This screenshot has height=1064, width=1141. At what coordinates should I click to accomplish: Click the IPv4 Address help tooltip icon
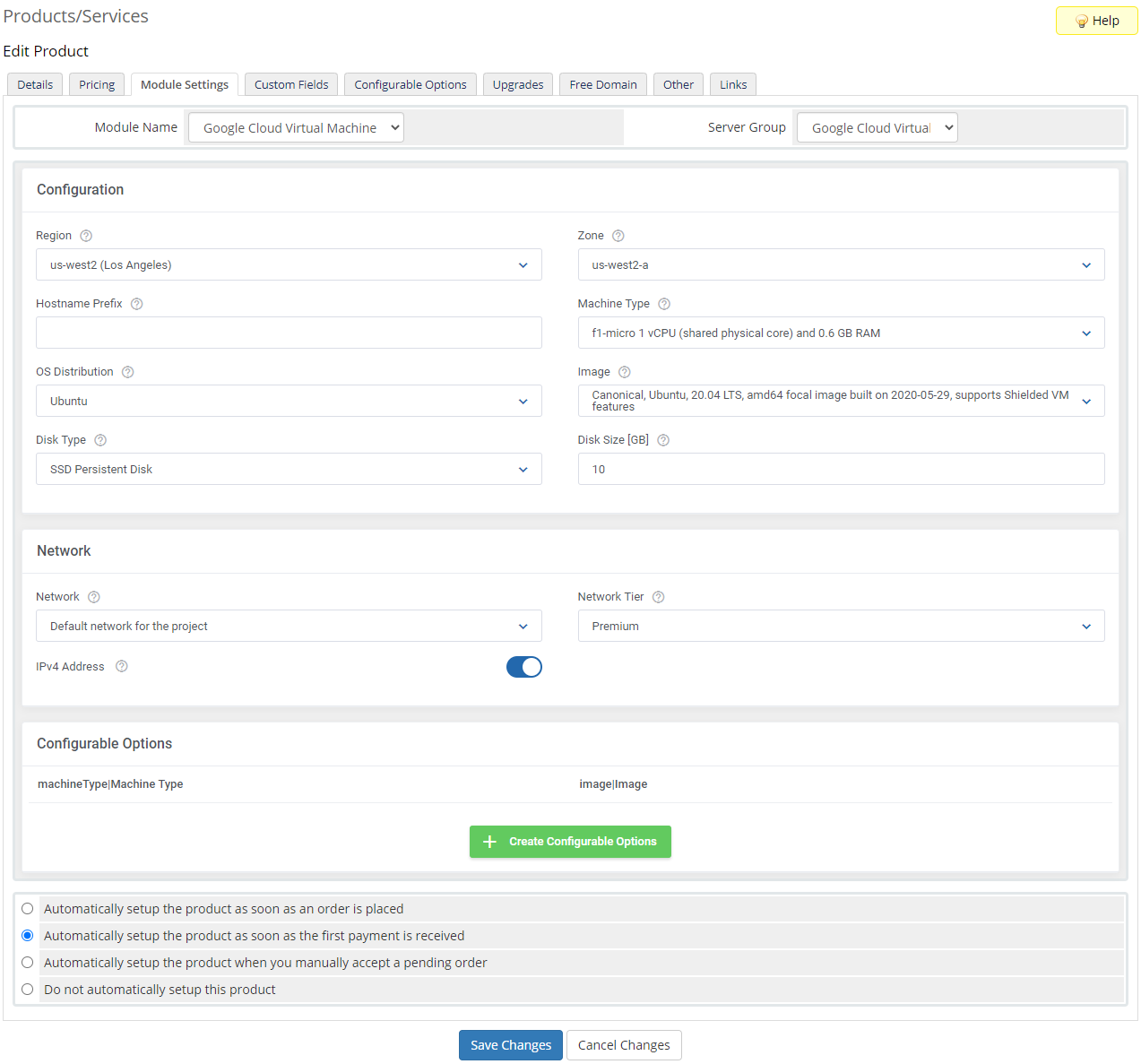(x=121, y=666)
